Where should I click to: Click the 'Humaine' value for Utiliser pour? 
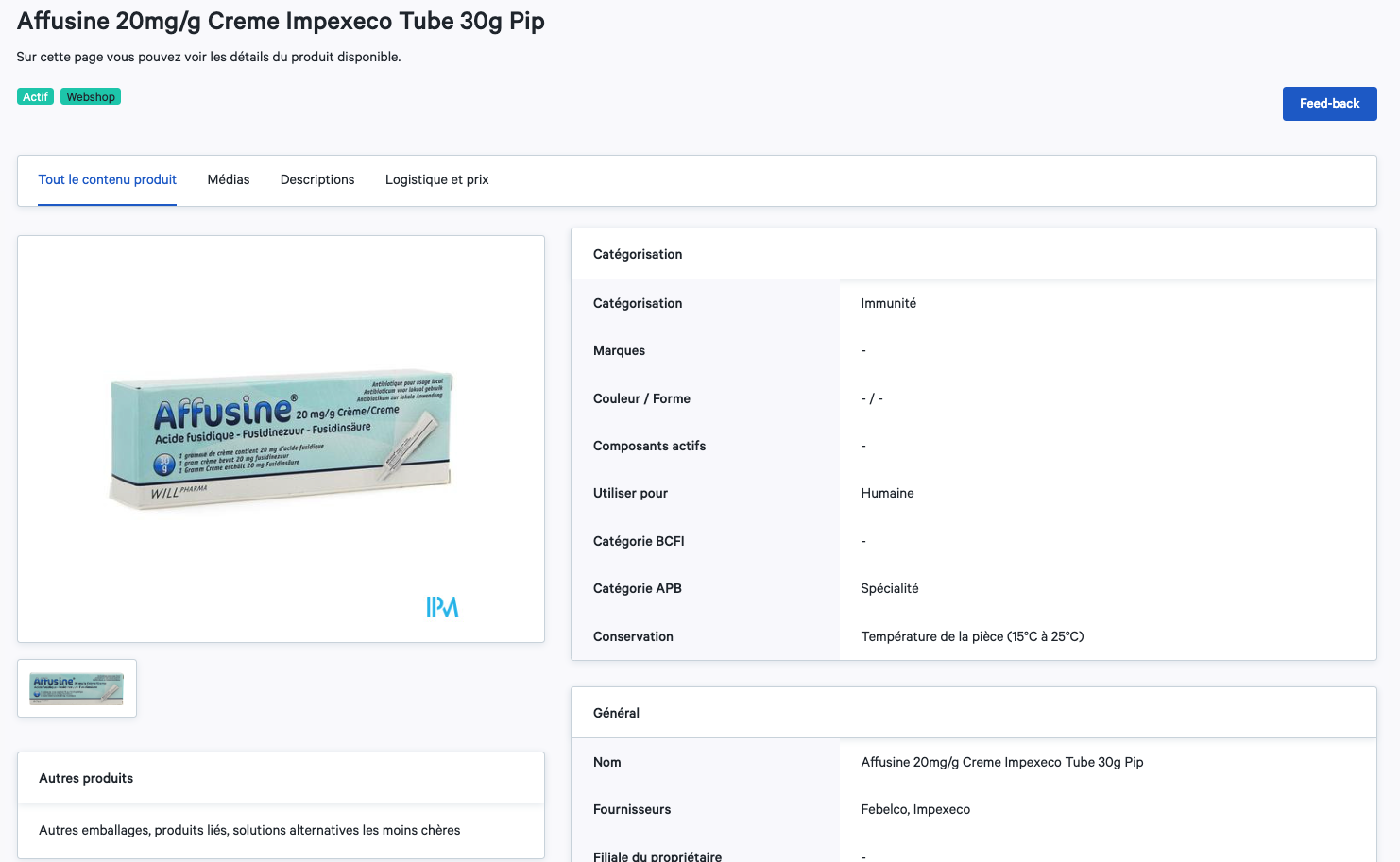coord(888,493)
